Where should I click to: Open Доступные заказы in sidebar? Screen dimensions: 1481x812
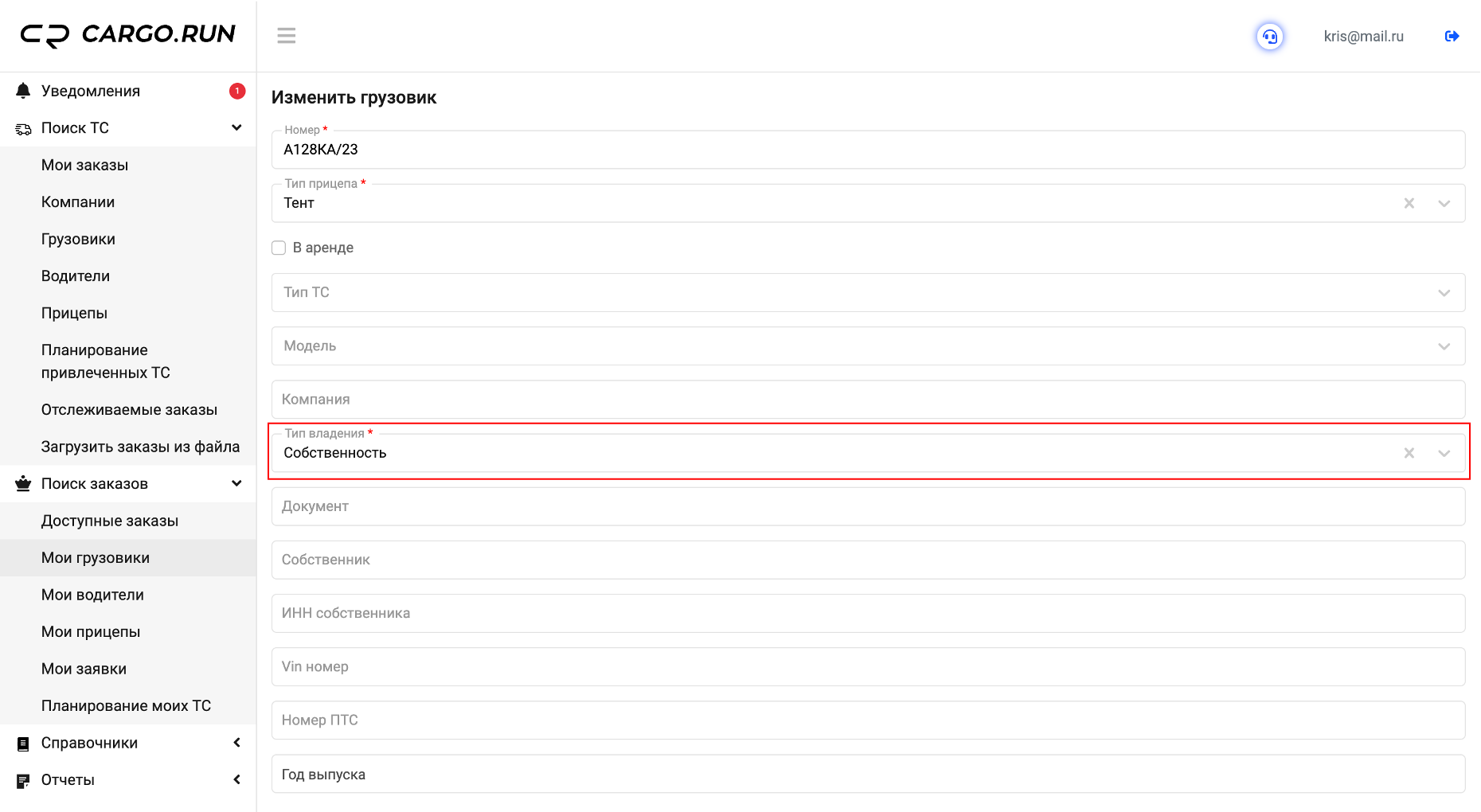tap(110, 521)
